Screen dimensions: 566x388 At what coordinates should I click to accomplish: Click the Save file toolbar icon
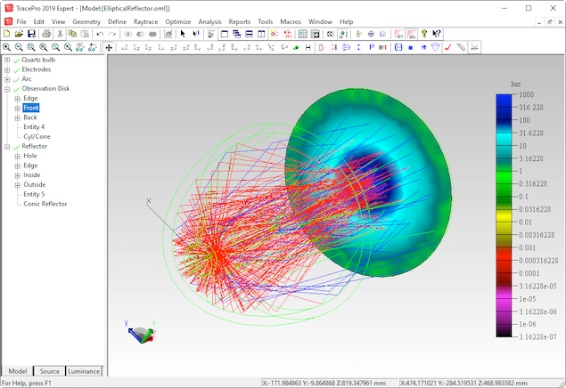tap(31, 34)
